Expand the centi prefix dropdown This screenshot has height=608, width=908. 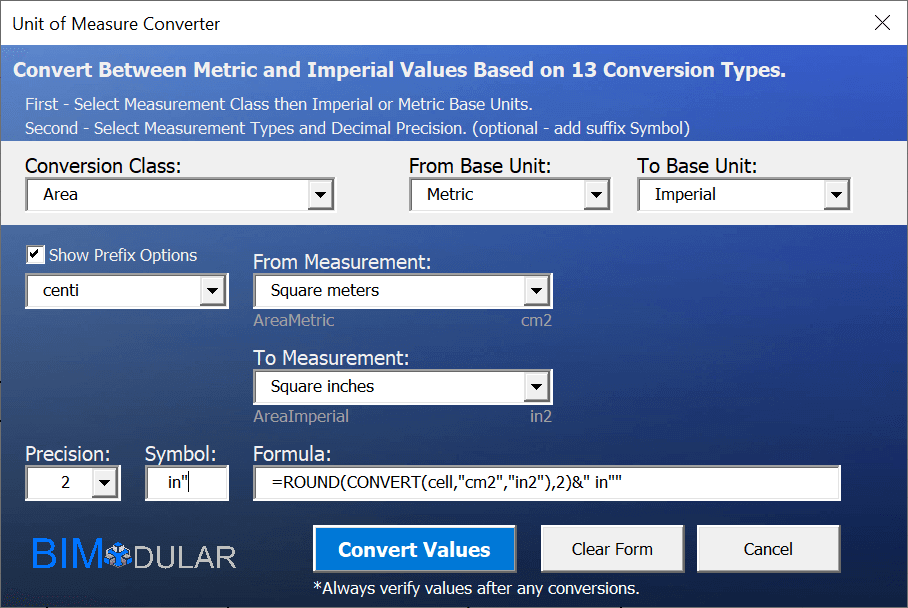[x=212, y=291]
